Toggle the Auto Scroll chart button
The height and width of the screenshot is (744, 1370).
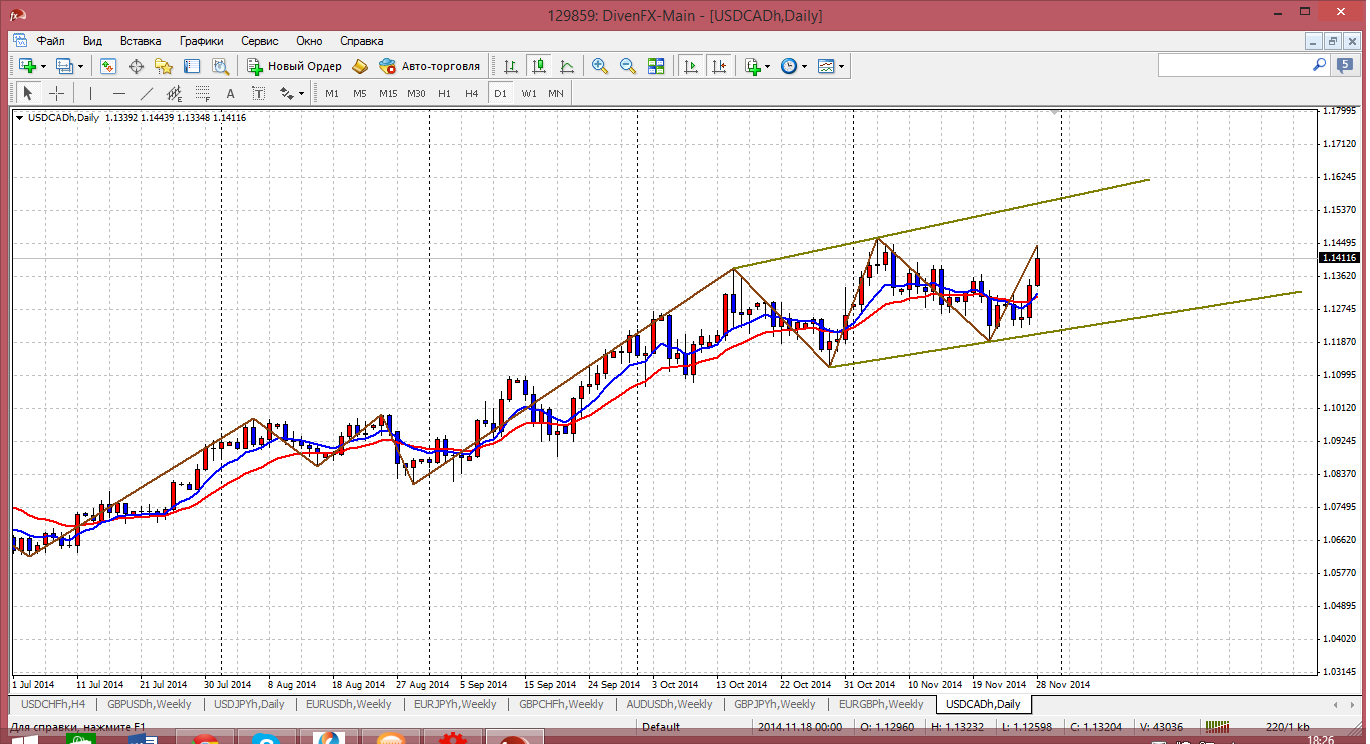(x=691, y=66)
